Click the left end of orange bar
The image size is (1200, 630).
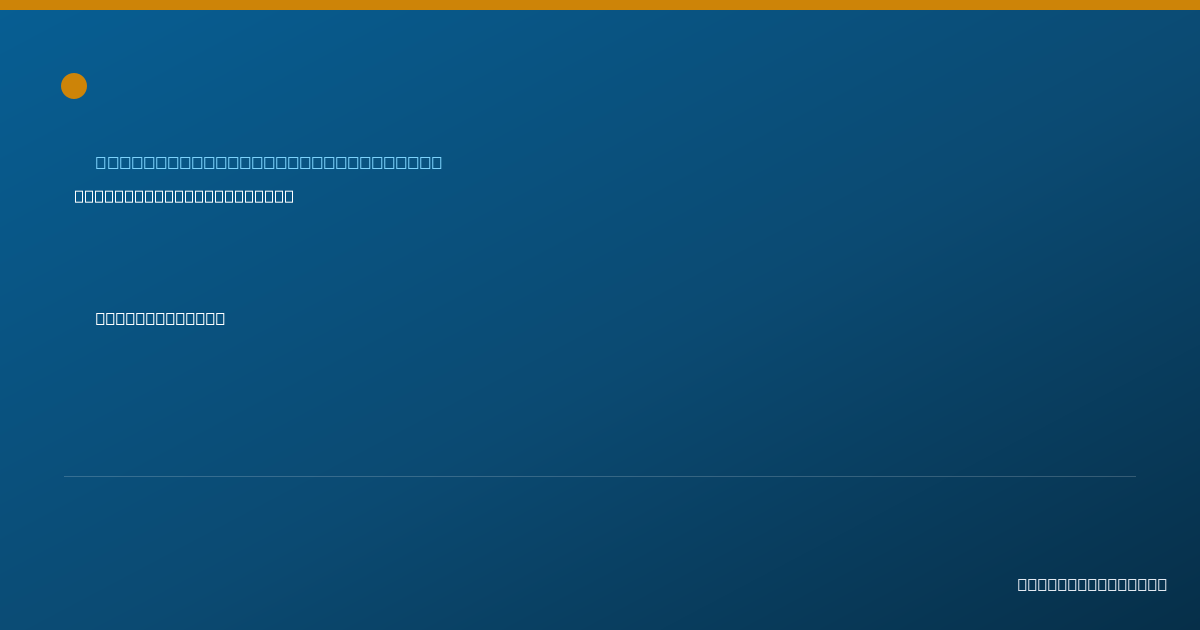pos(3,5)
